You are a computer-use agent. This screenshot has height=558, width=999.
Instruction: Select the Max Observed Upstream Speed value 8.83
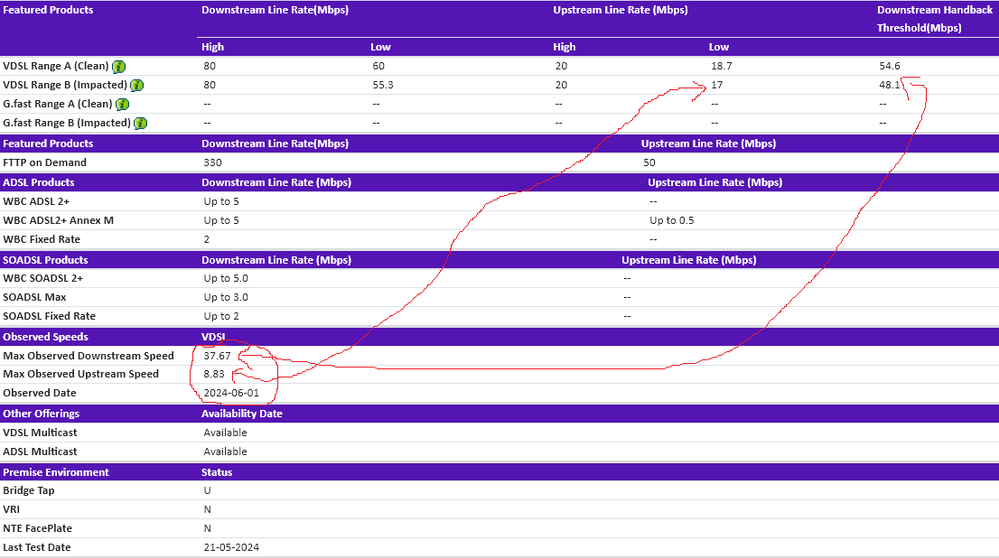coord(214,374)
